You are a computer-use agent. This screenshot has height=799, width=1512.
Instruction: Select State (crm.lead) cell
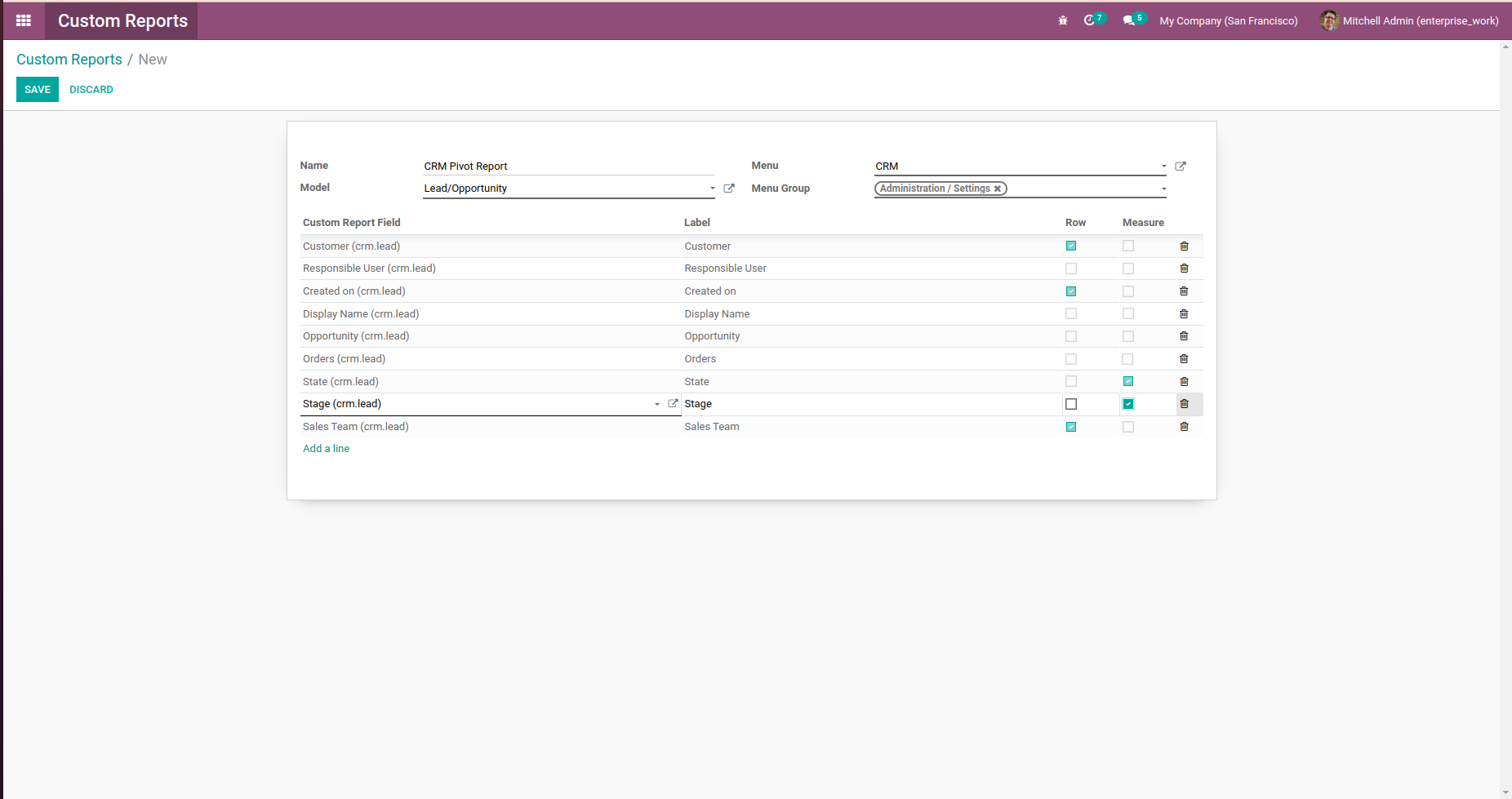pyautogui.click(x=491, y=382)
